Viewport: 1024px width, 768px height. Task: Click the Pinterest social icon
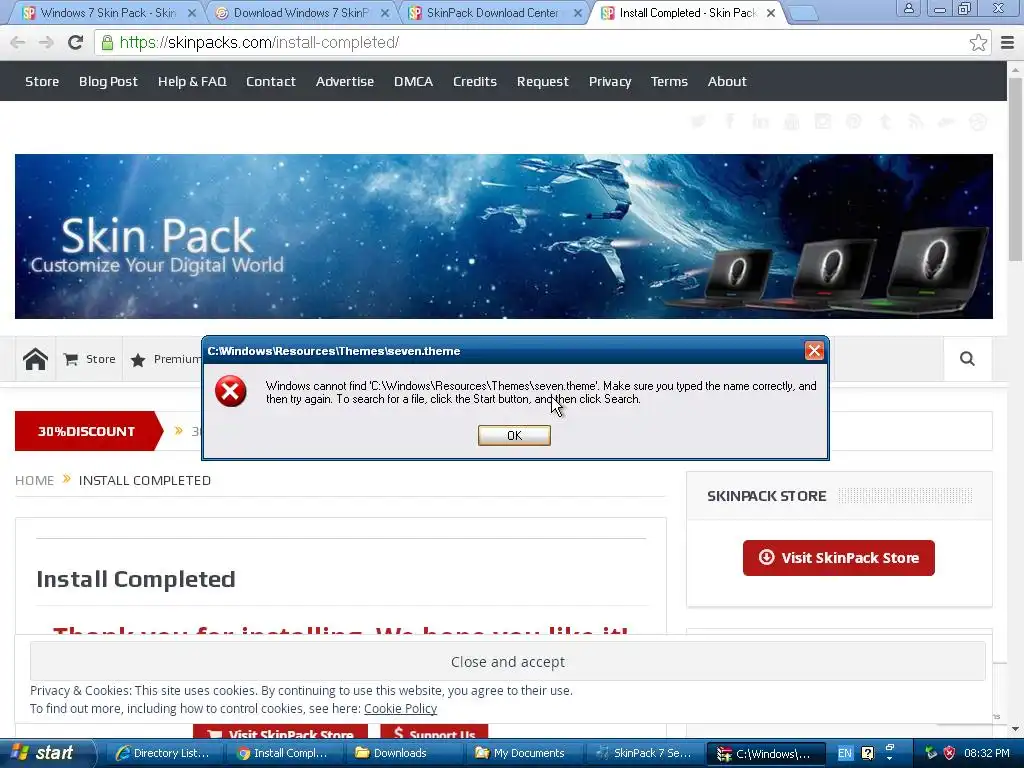854,121
